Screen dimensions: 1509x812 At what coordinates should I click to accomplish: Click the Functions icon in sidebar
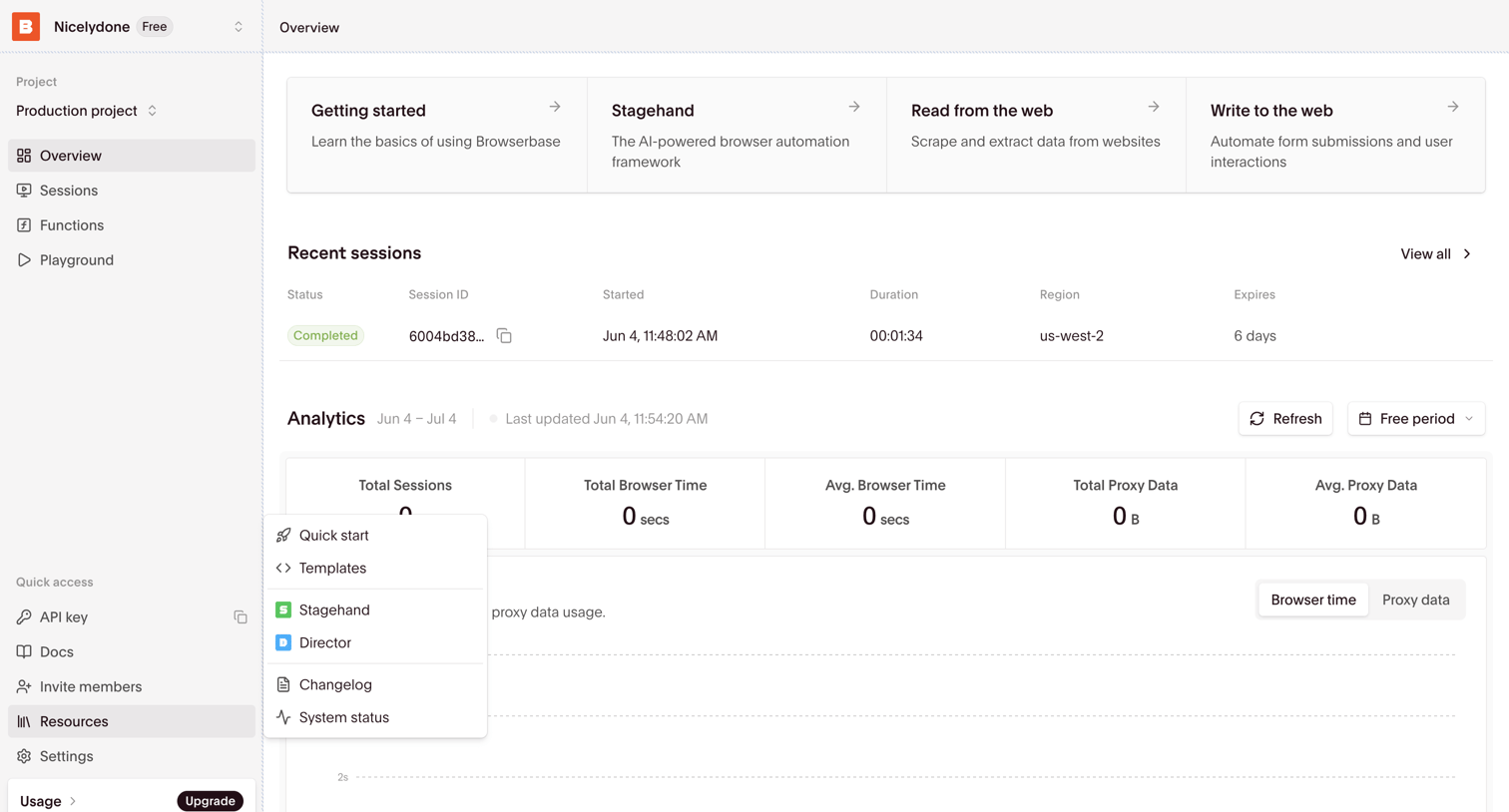click(24, 225)
